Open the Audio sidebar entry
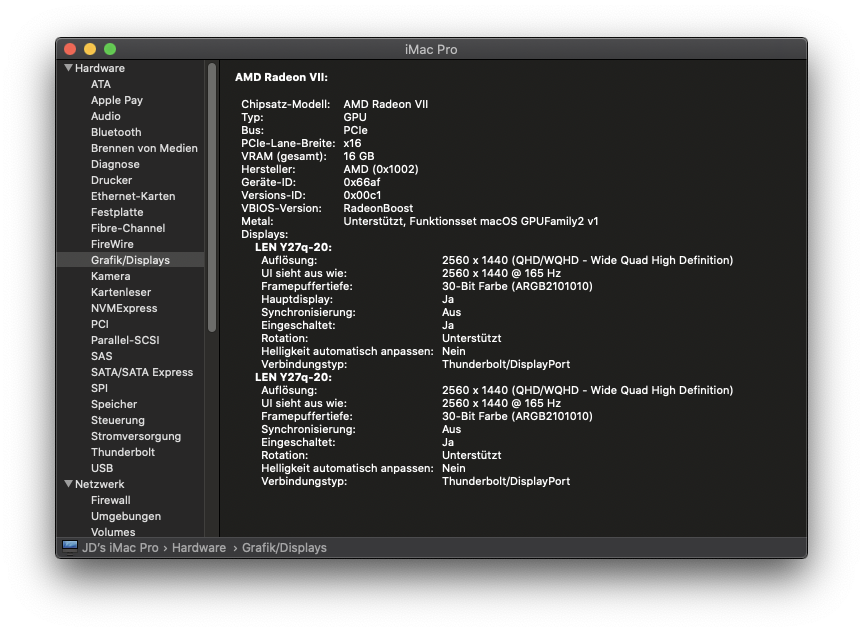The height and width of the screenshot is (632, 863). pos(106,116)
